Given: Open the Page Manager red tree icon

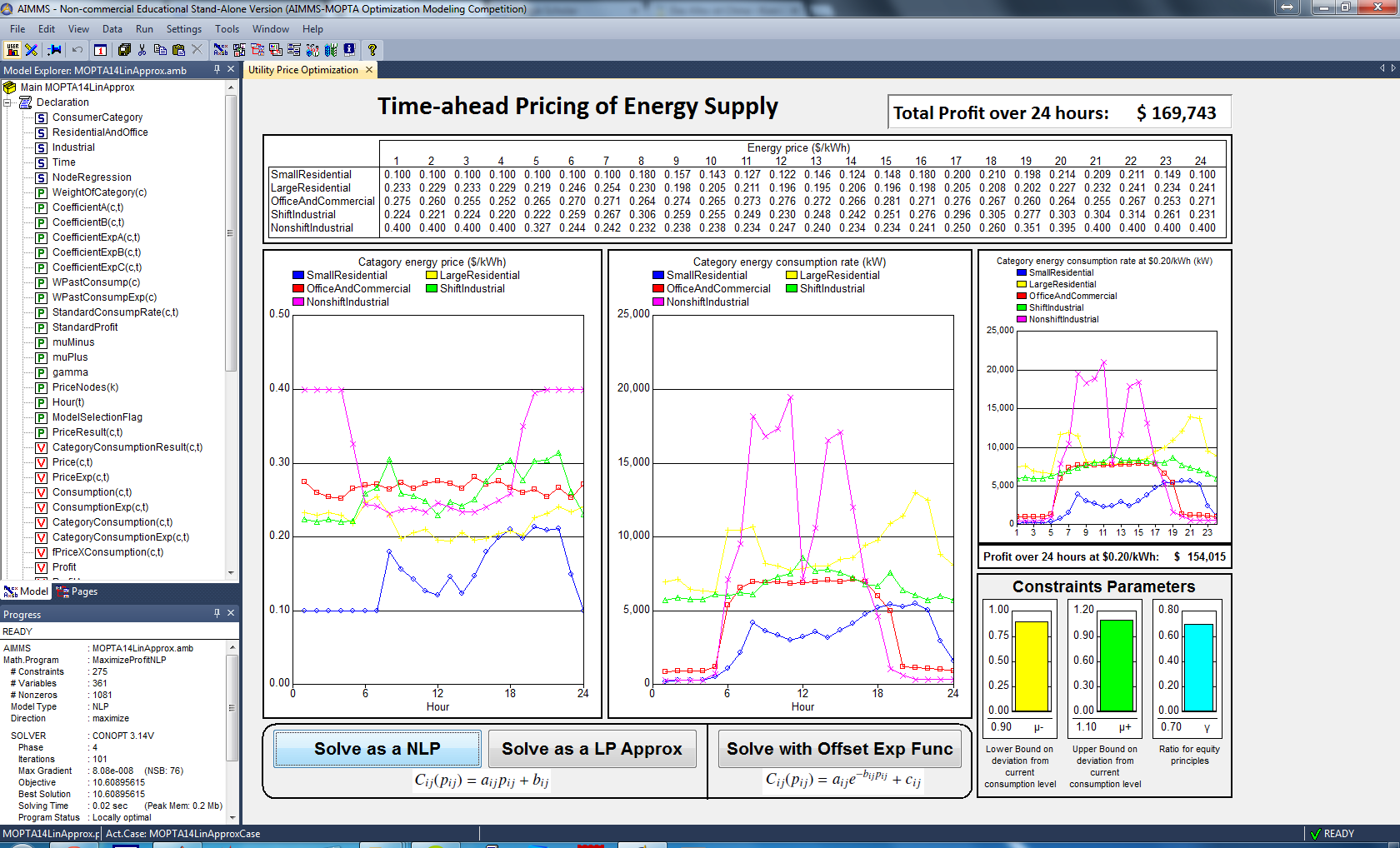Looking at the screenshot, I should (x=257, y=50).
